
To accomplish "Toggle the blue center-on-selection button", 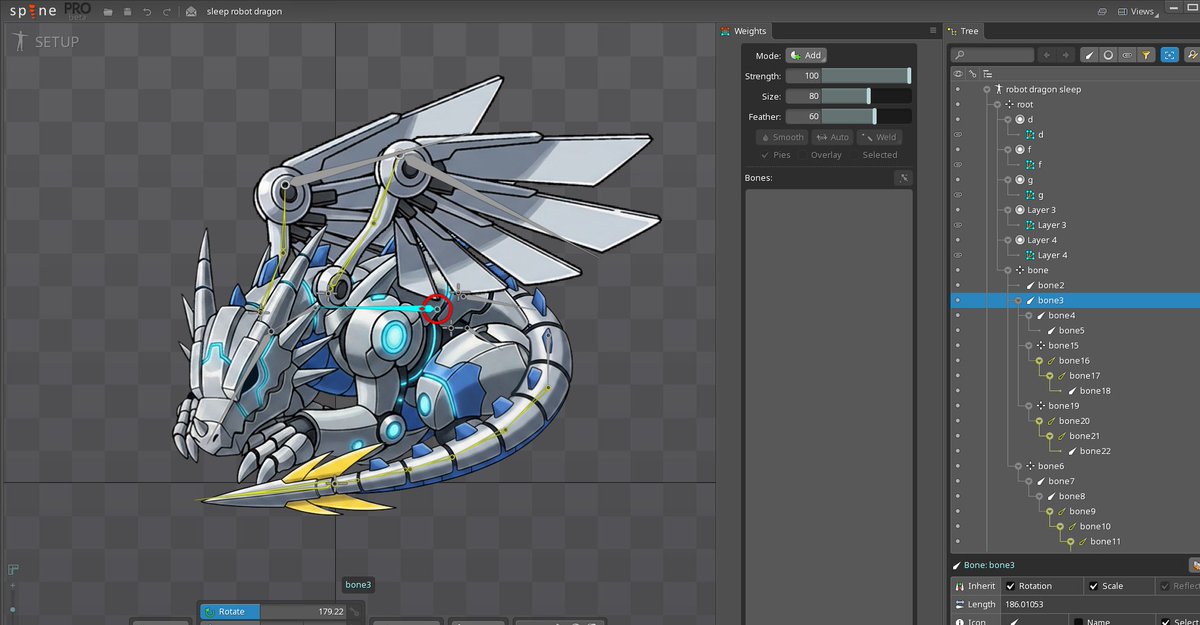I will click(1170, 55).
